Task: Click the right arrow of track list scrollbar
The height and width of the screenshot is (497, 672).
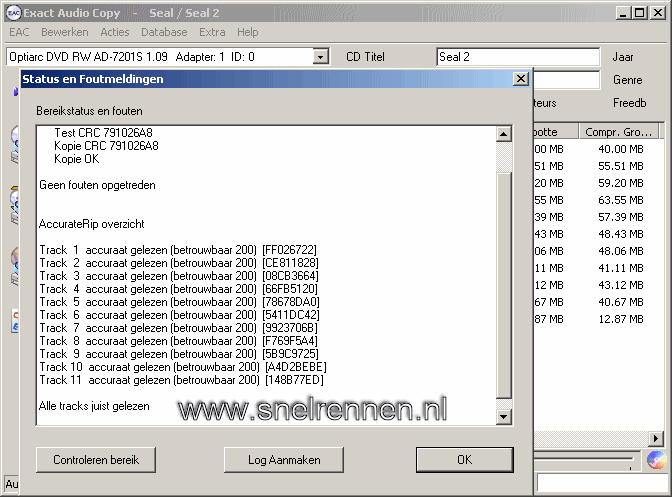Action: coord(656,438)
